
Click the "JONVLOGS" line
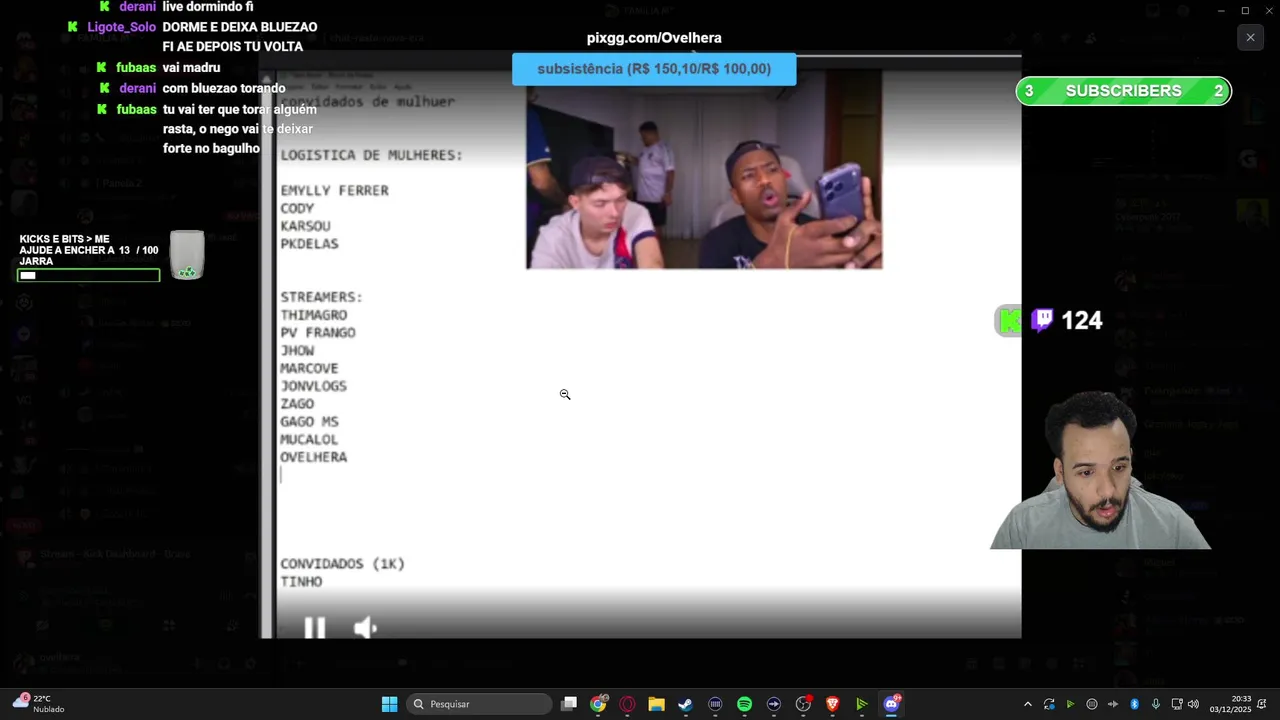[313, 386]
